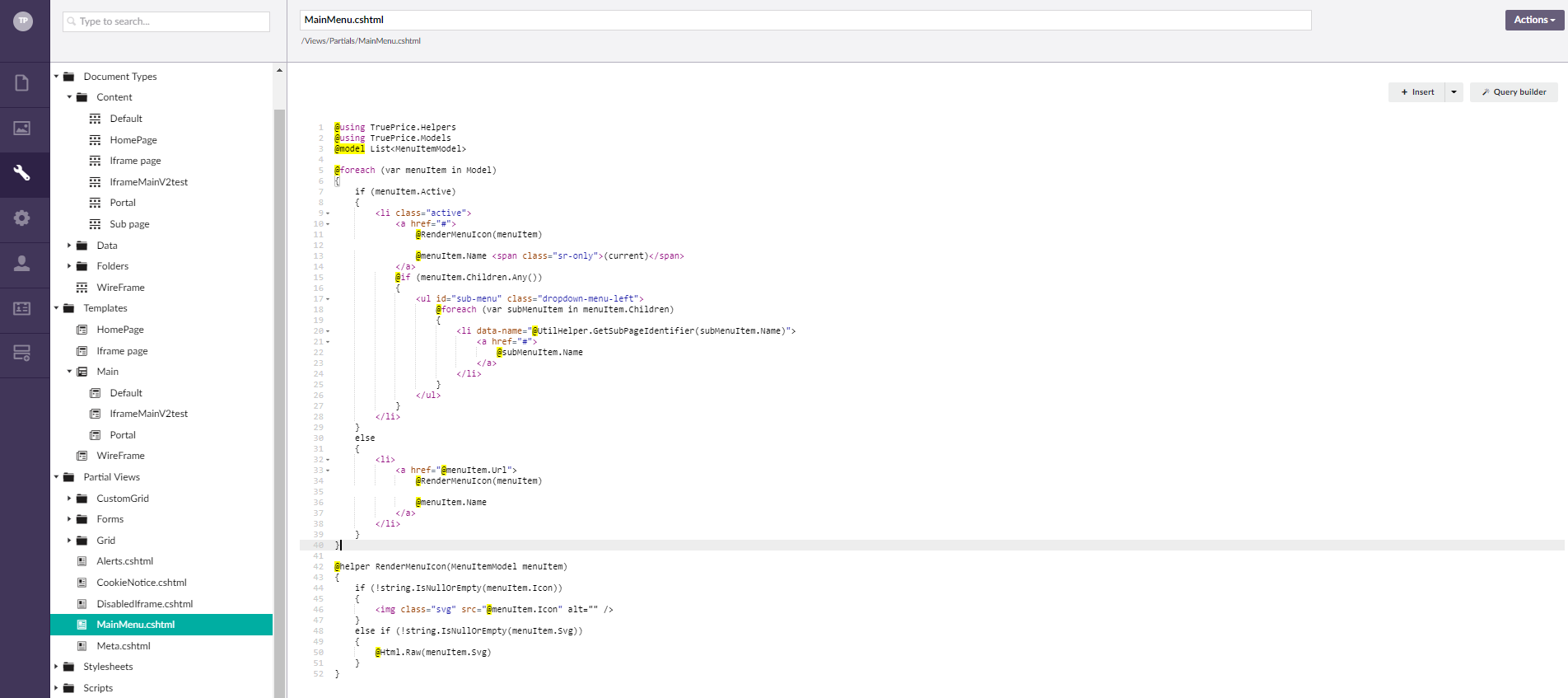Open the Media section icon
This screenshot has height=698, width=1568.
tap(22, 129)
